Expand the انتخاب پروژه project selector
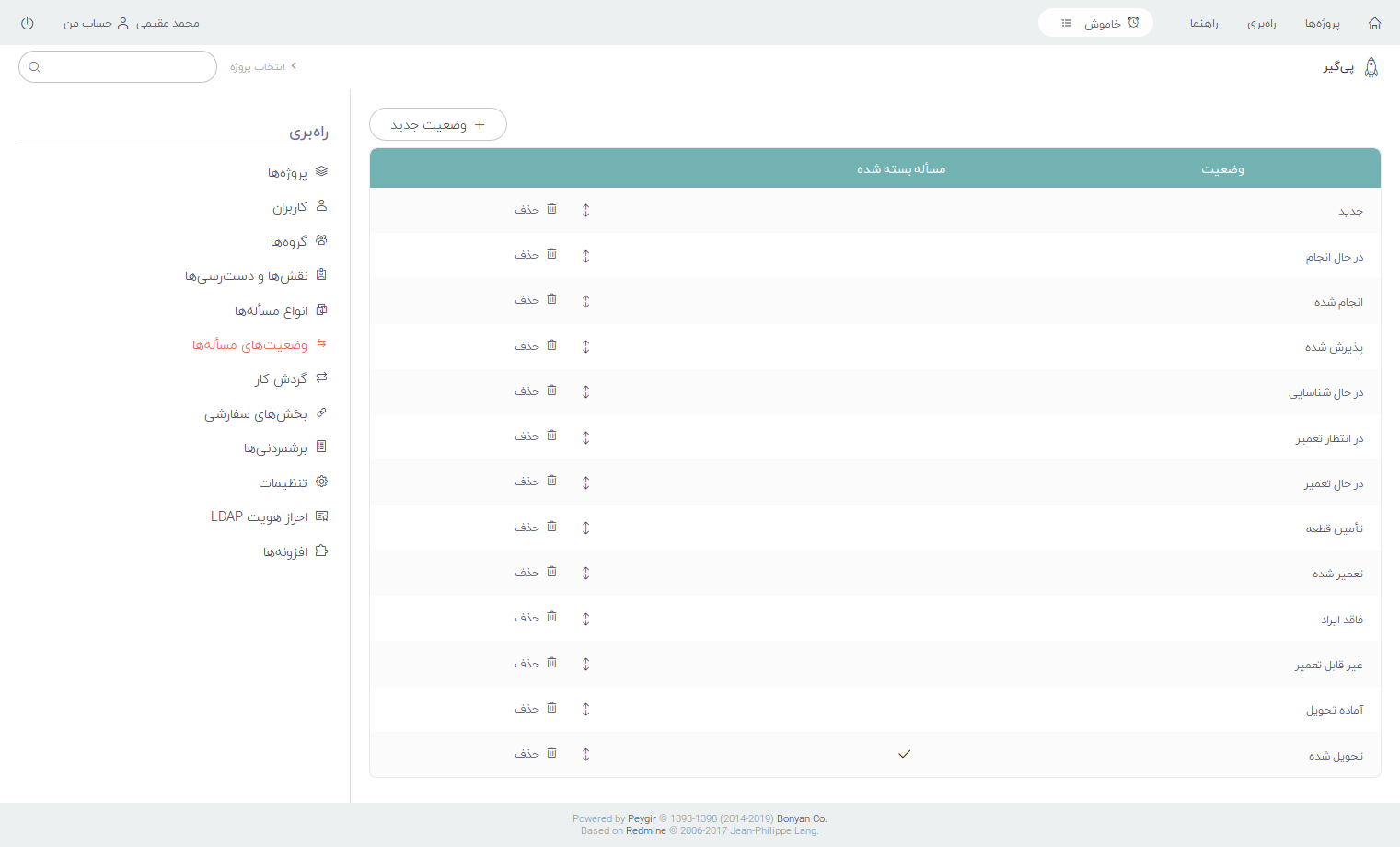 coord(262,67)
